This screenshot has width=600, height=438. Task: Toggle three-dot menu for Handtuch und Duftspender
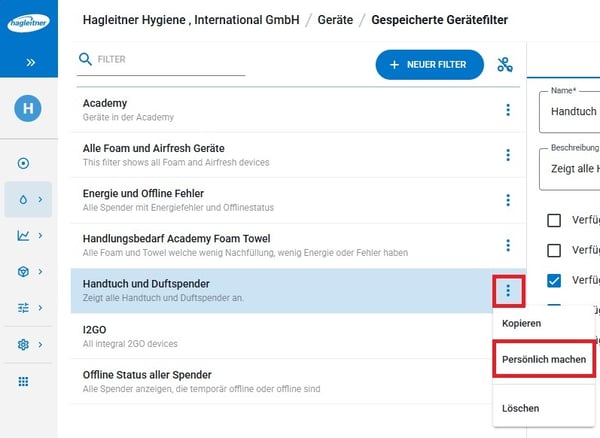pyautogui.click(x=508, y=291)
